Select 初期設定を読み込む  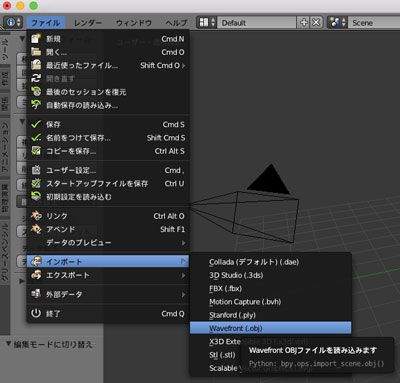pos(108,197)
